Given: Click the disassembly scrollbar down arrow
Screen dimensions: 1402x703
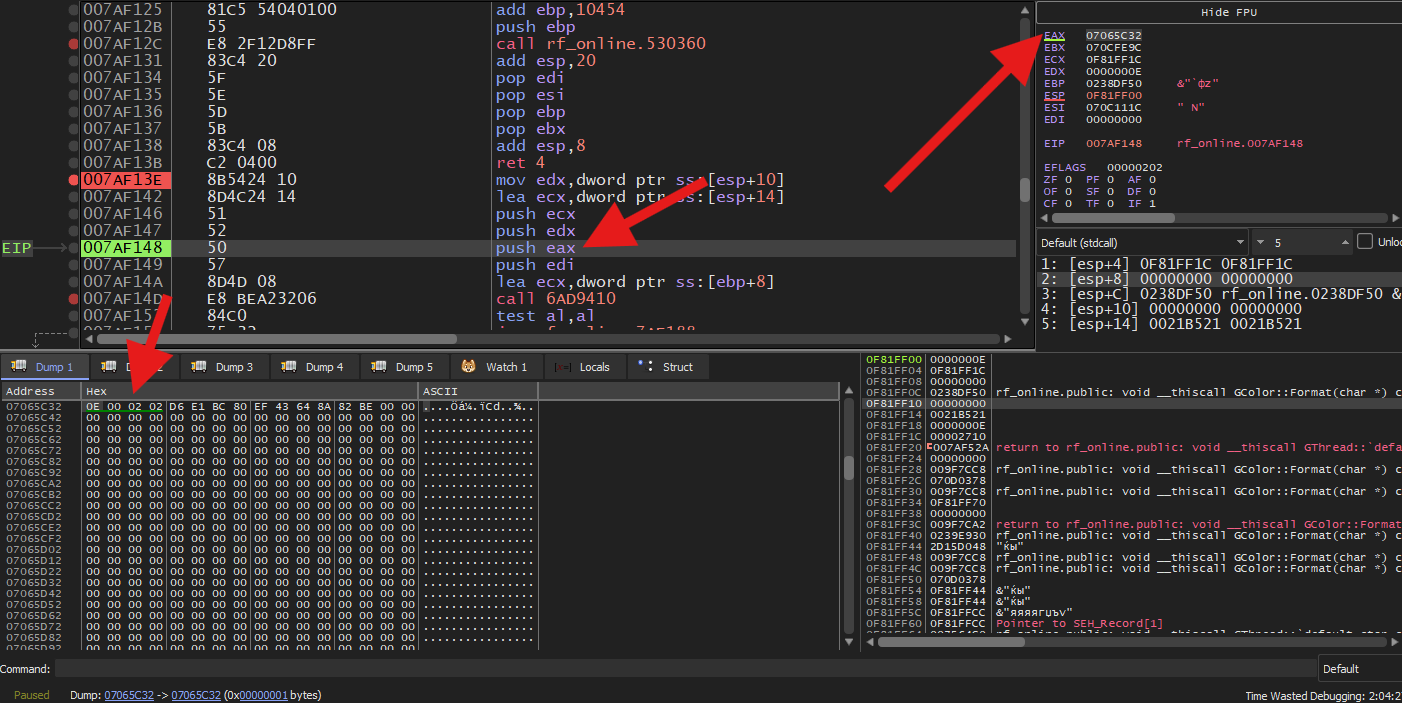Looking at the screenshot, I should 1024,323.
